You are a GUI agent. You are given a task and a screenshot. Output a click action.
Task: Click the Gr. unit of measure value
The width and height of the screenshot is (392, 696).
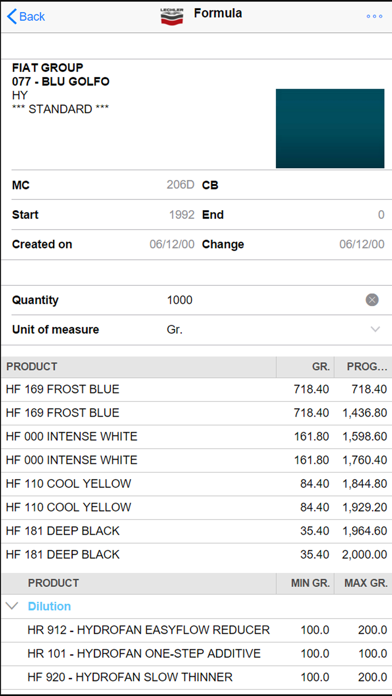tap(174, 330)
